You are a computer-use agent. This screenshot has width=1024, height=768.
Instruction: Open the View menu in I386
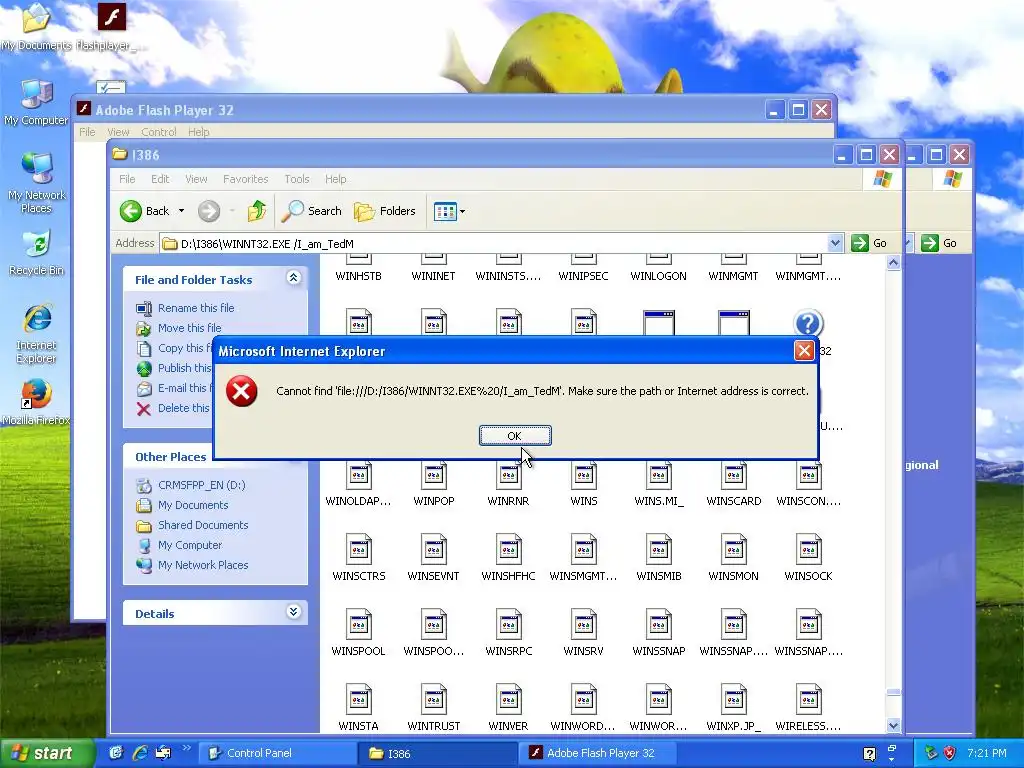coord(196,179)
